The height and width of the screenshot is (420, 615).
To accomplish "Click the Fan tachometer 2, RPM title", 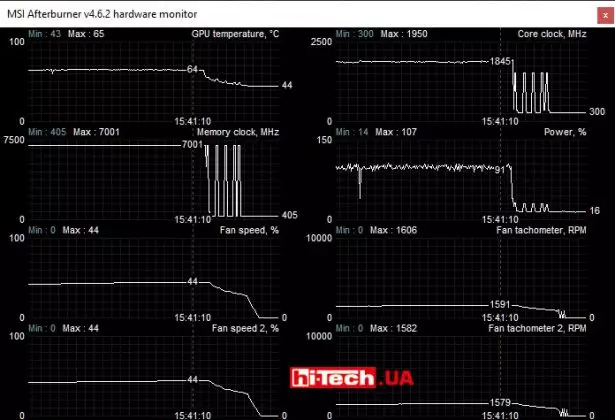I will point(537,328).
